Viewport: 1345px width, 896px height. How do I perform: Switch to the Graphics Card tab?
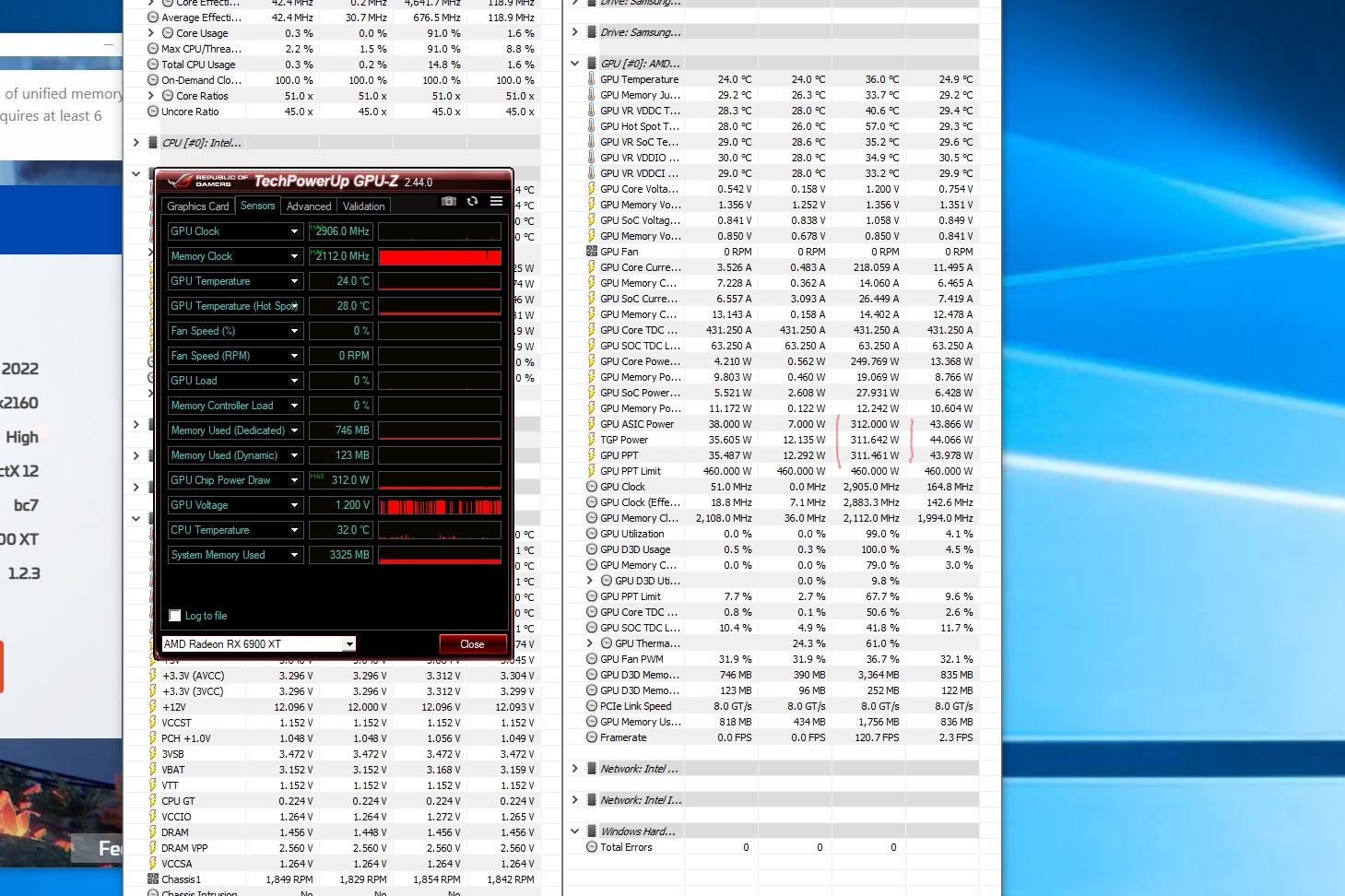197,206
